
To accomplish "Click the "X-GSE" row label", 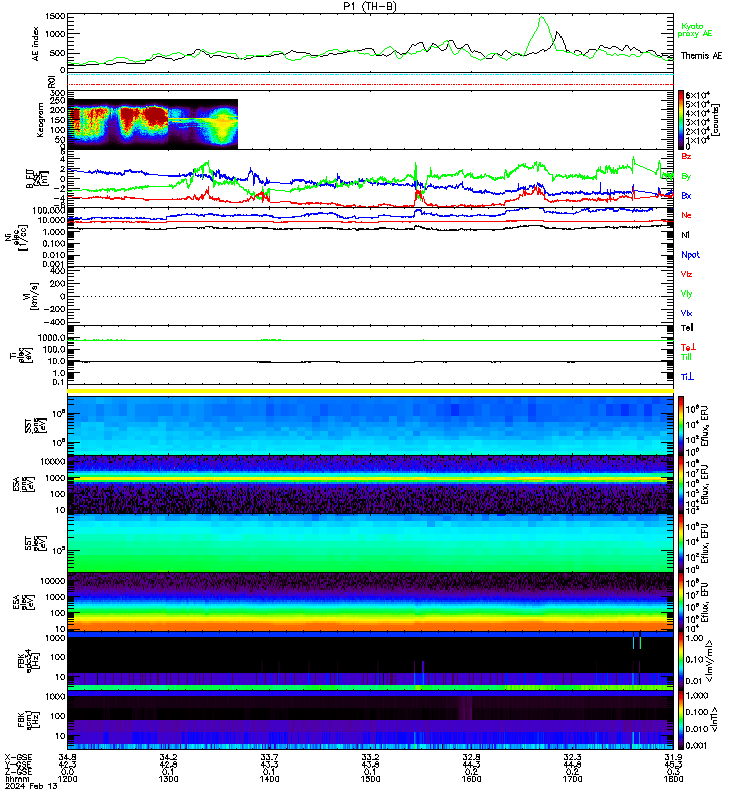I will tap(18, 758).
